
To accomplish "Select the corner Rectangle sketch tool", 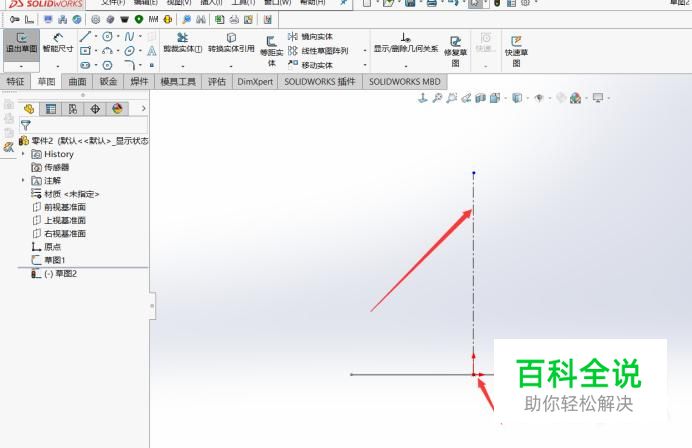I will coord(85,51).
